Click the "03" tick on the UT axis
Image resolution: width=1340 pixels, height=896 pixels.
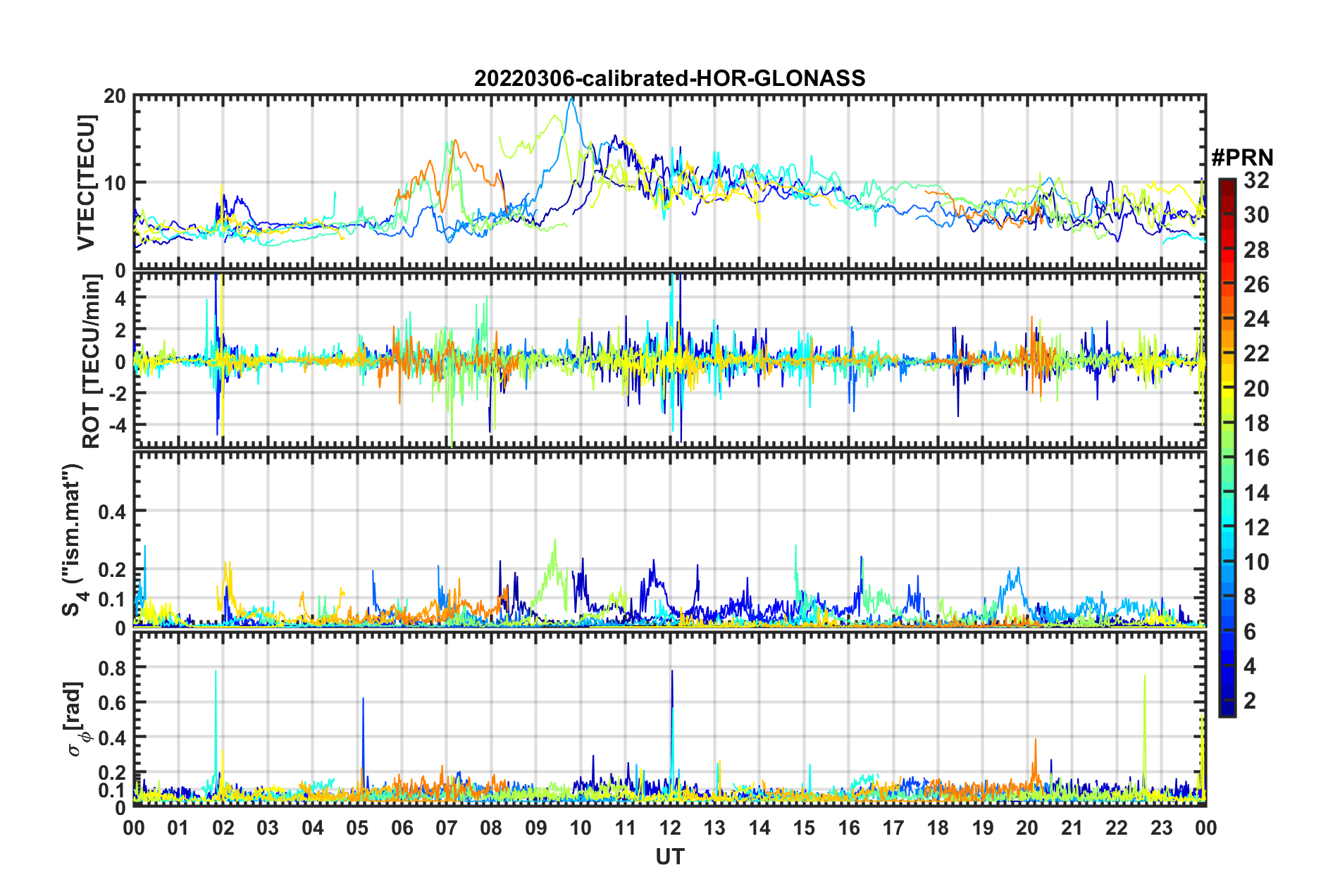pos(268,828)
